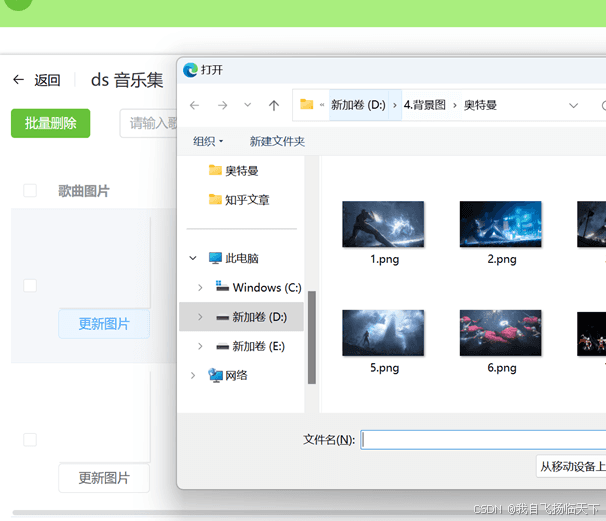Click the navigation pane scrollbar thumb
Screen dimensions: 606x521
[x=312, y=337]
